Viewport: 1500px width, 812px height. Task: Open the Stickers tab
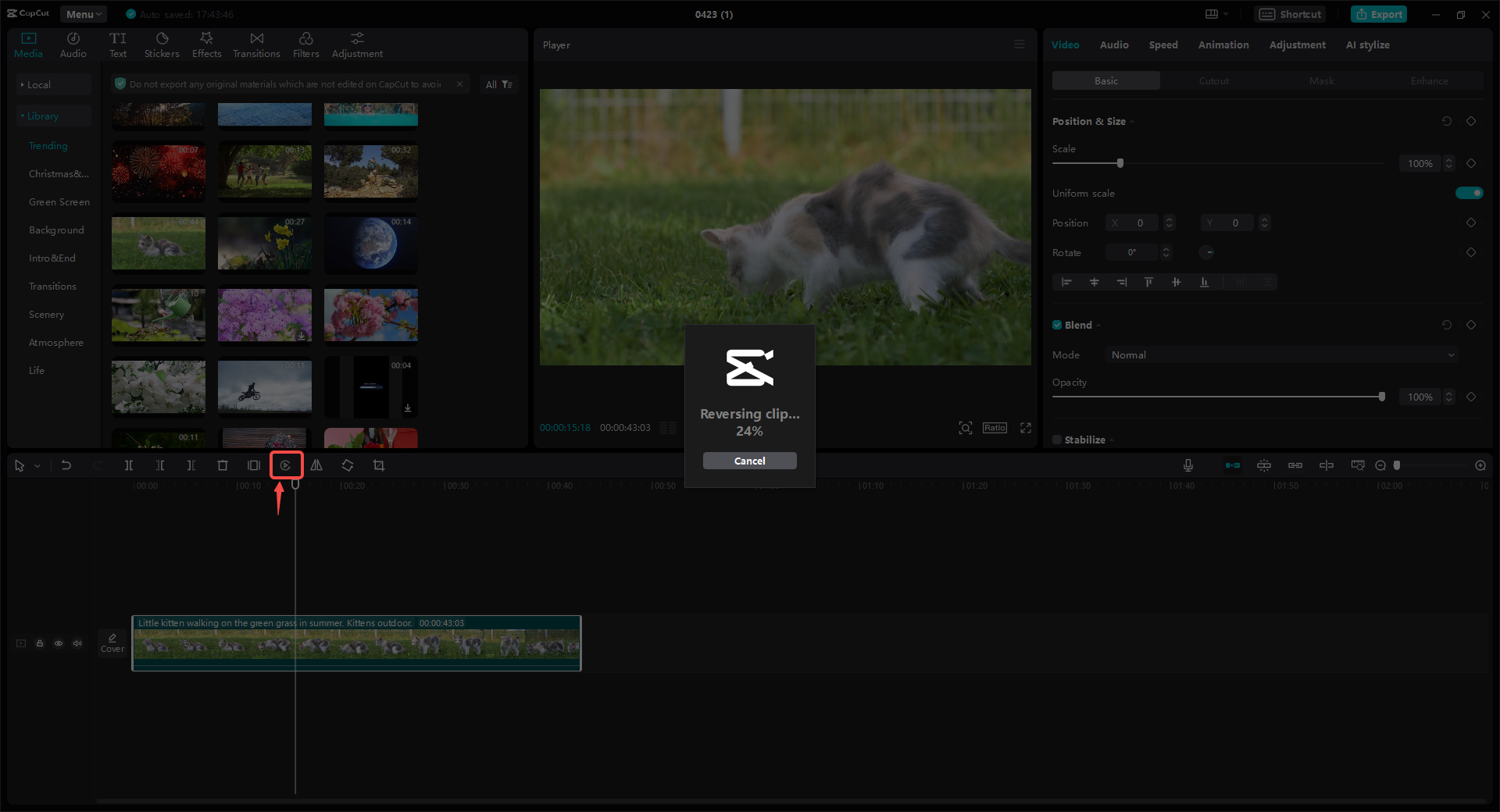pyautogui.click(x=162, y=45)
